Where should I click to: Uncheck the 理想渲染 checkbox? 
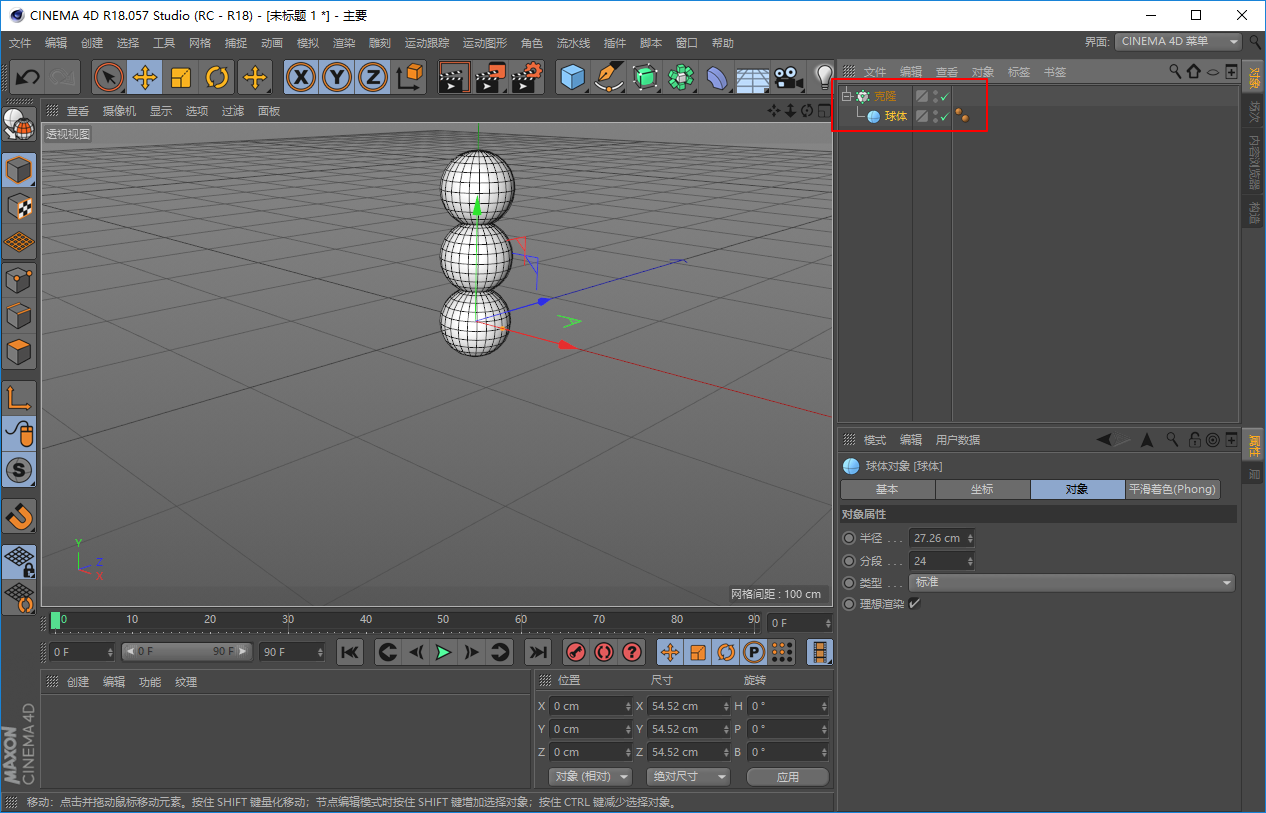(914, 604)
